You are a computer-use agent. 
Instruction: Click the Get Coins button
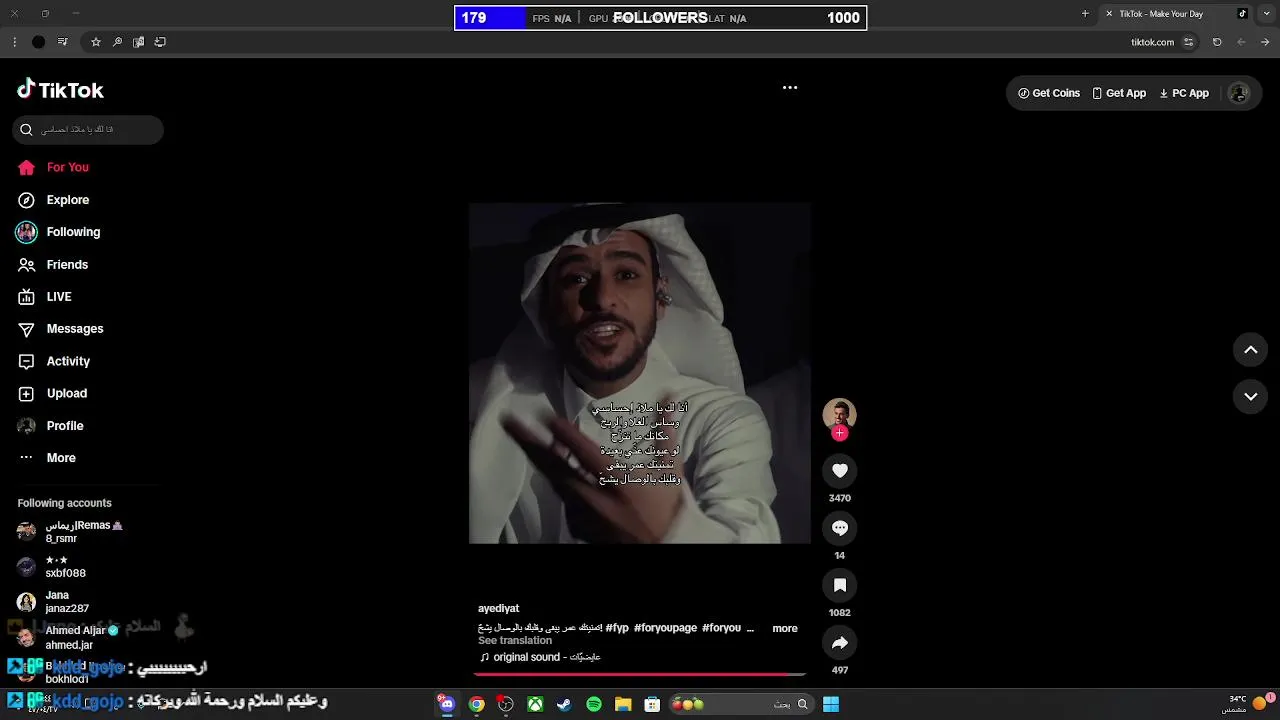coord(1049,93)
